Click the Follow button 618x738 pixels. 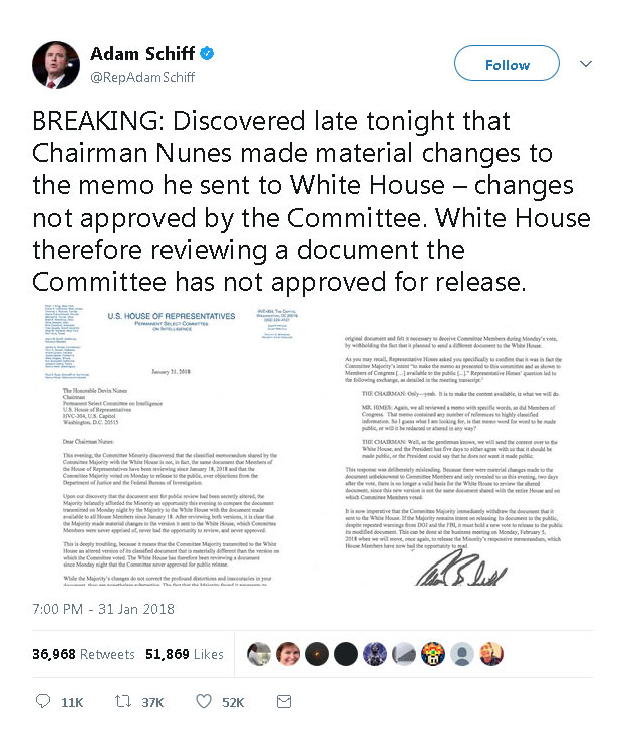pos(507,64)
